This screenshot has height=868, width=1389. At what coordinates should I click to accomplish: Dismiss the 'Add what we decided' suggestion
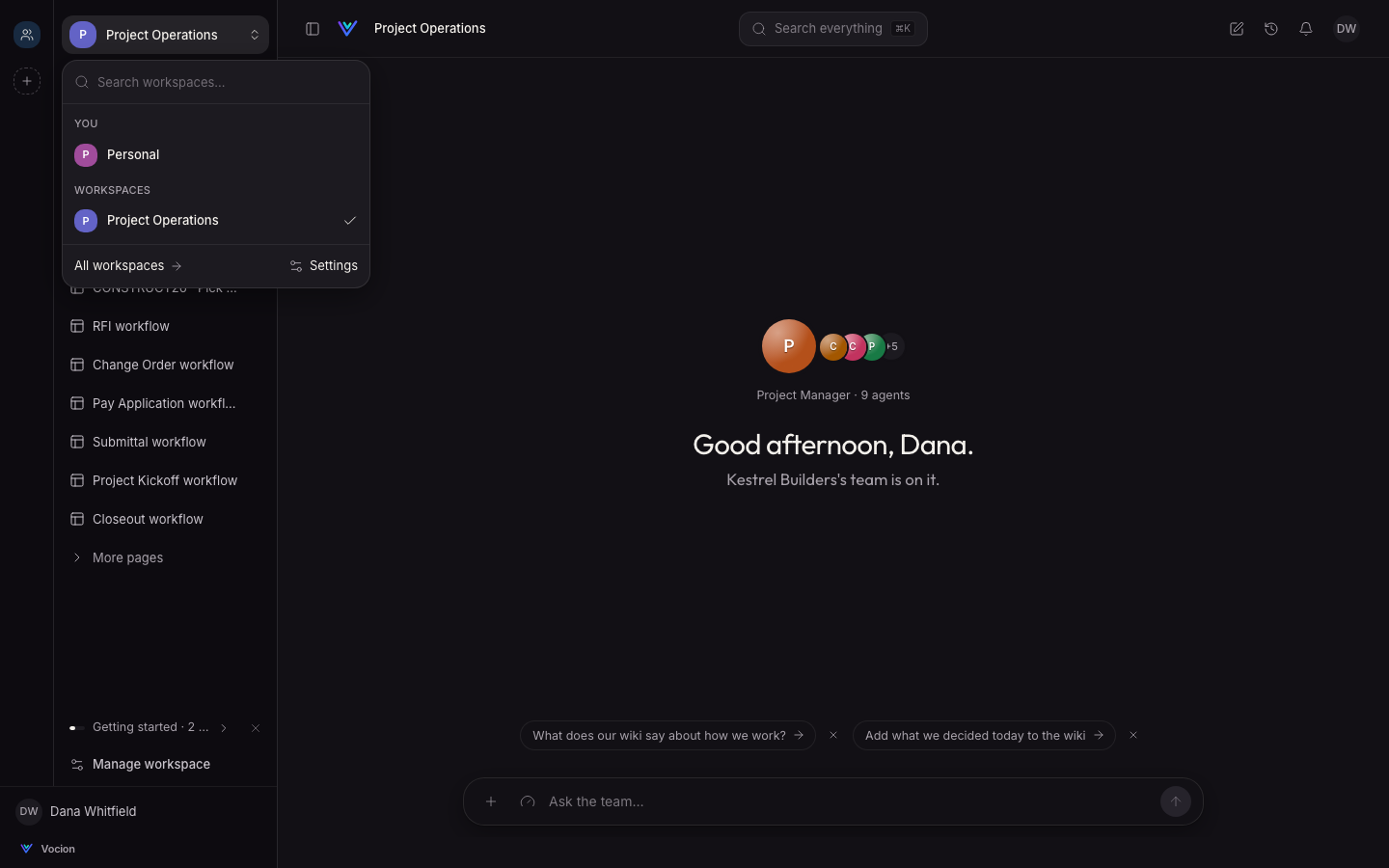(1133, 735)
